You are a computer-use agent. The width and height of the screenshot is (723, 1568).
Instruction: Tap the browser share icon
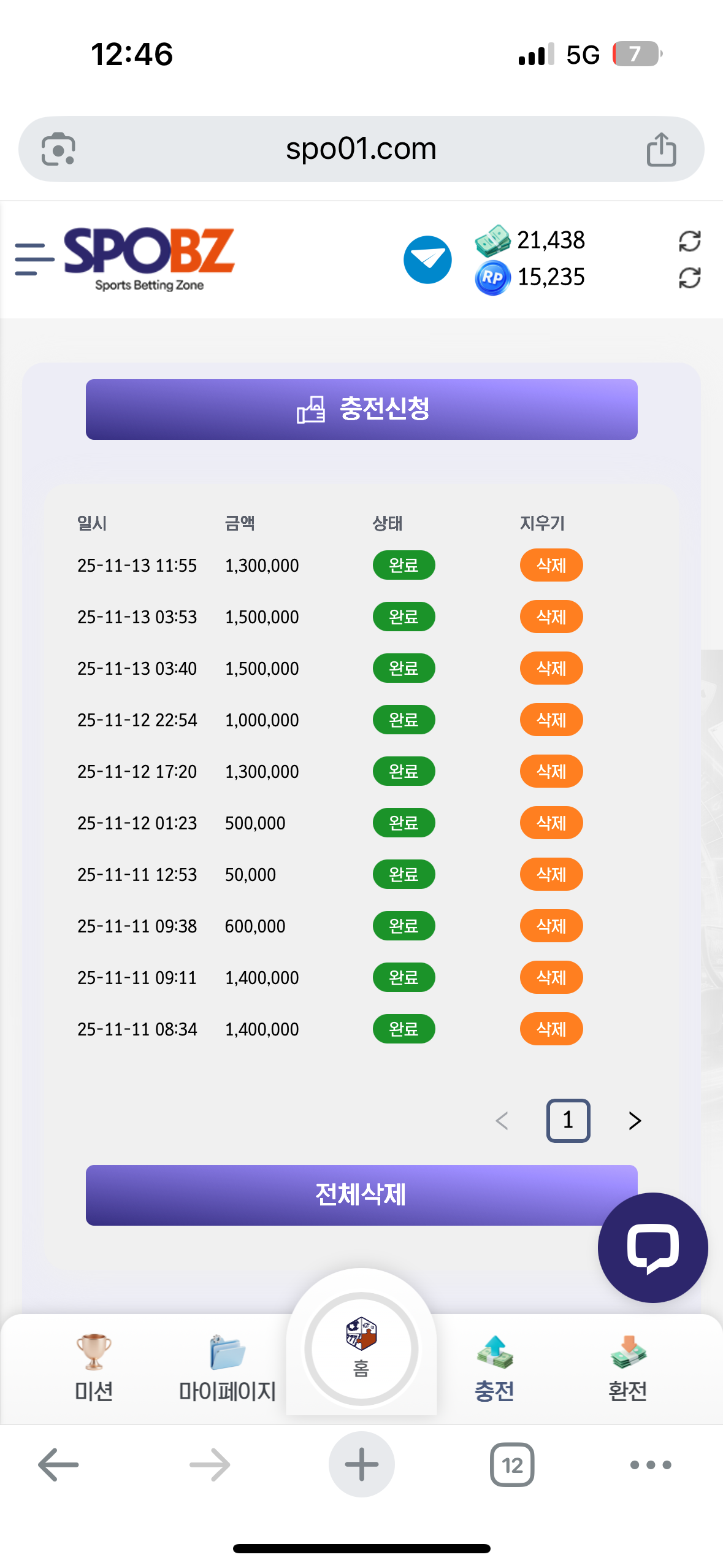pyautogui.click(x=661, y=150)
